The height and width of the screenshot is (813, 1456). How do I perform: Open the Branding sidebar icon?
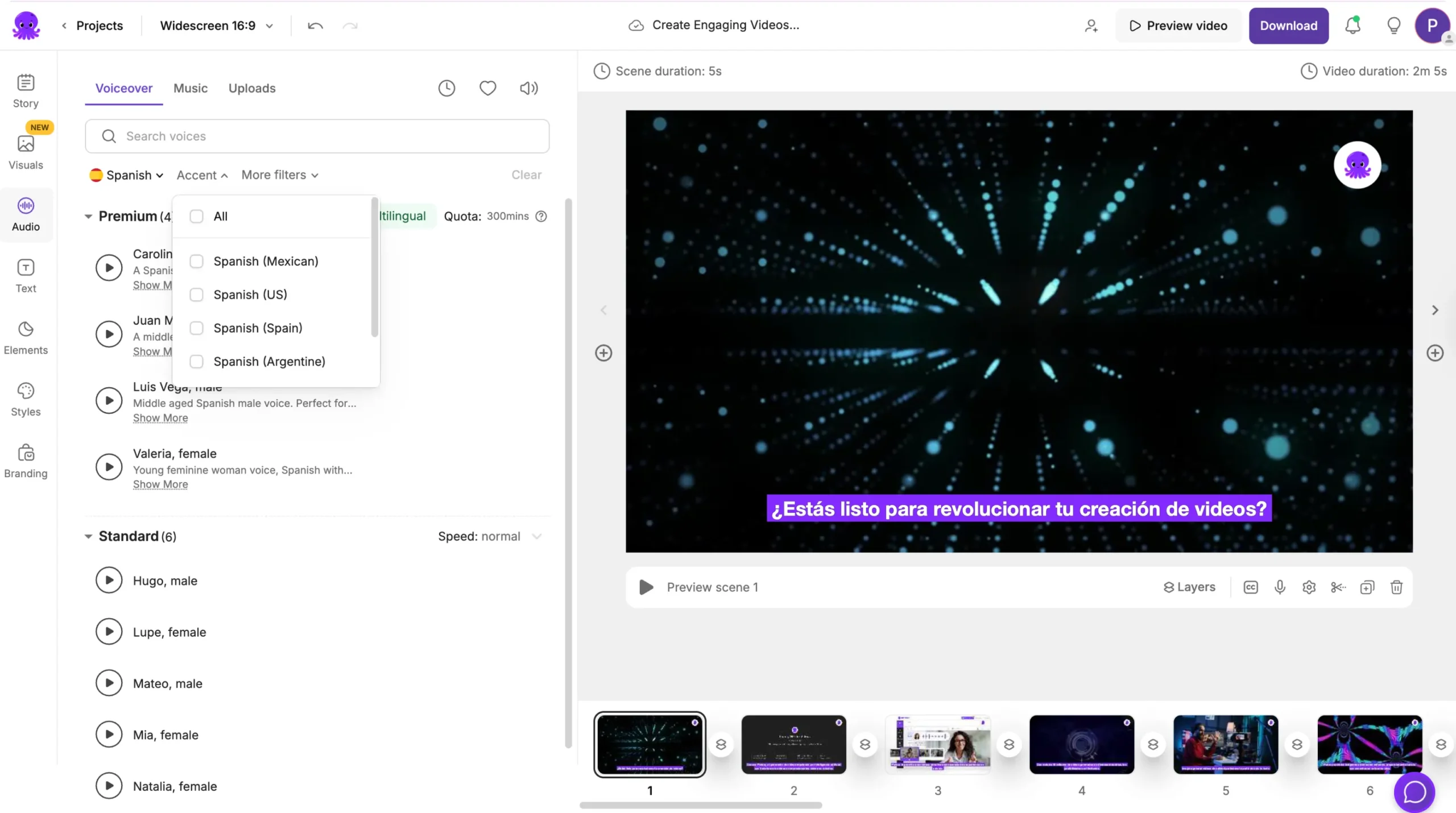(x=26, y=461)
